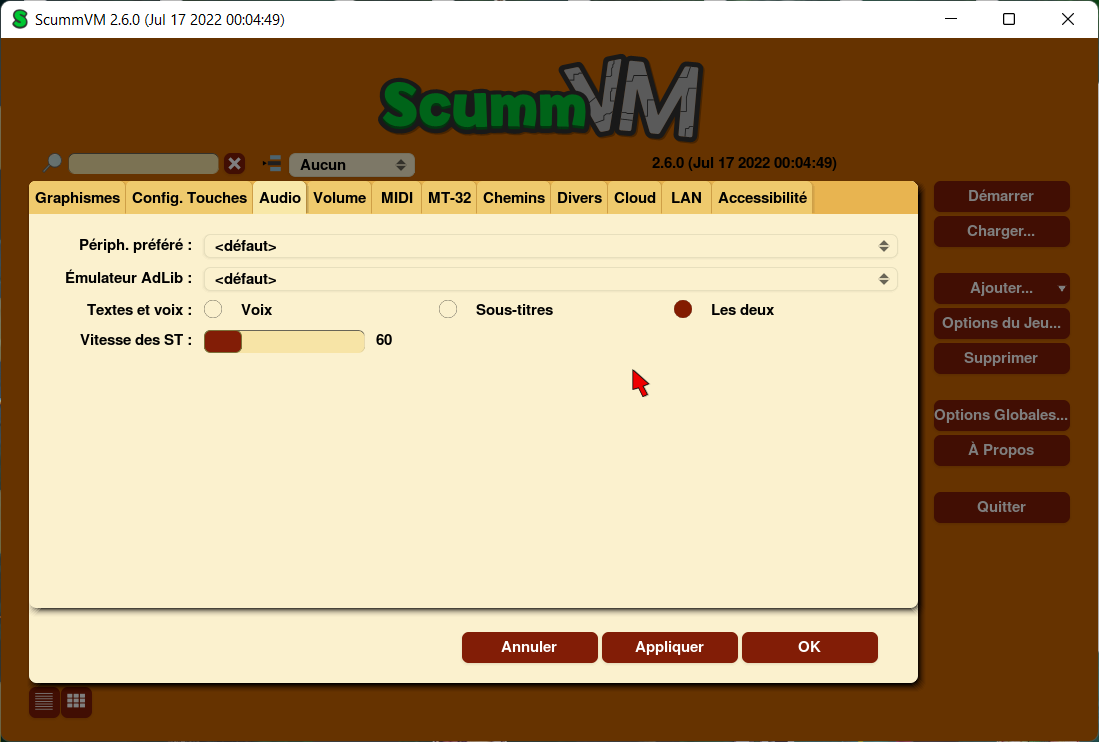This screenshot has height=742, width=1099.
Task: Expand the Aucun grouping dropdown
Action: click(352, 165)
